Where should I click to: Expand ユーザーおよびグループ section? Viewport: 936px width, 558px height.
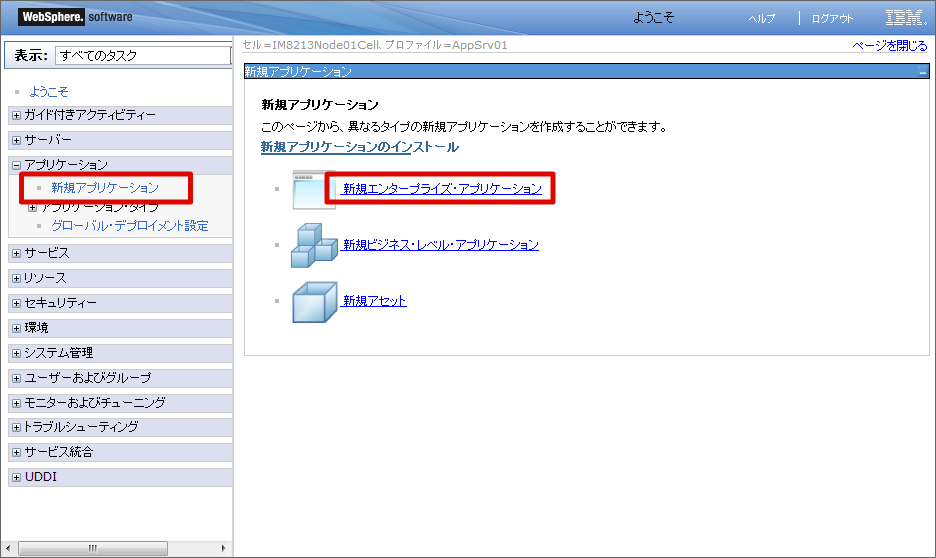17,379
